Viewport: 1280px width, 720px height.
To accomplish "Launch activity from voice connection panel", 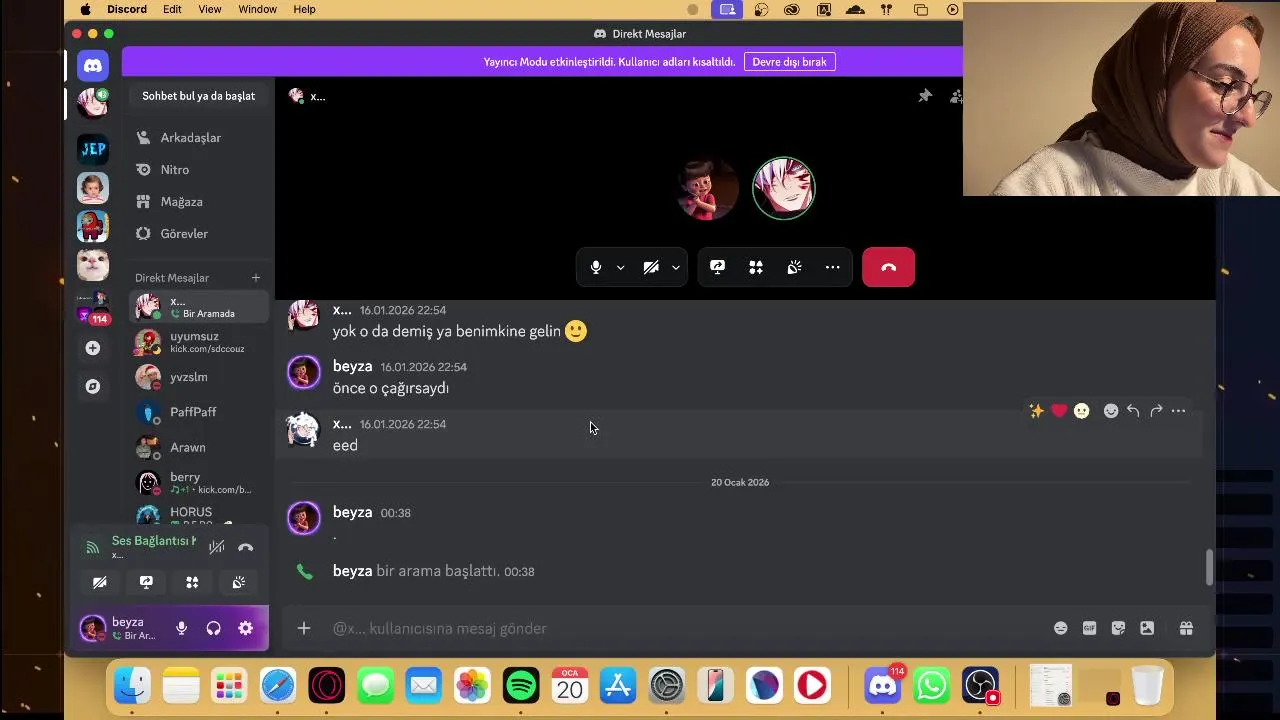I will [192, 582].
